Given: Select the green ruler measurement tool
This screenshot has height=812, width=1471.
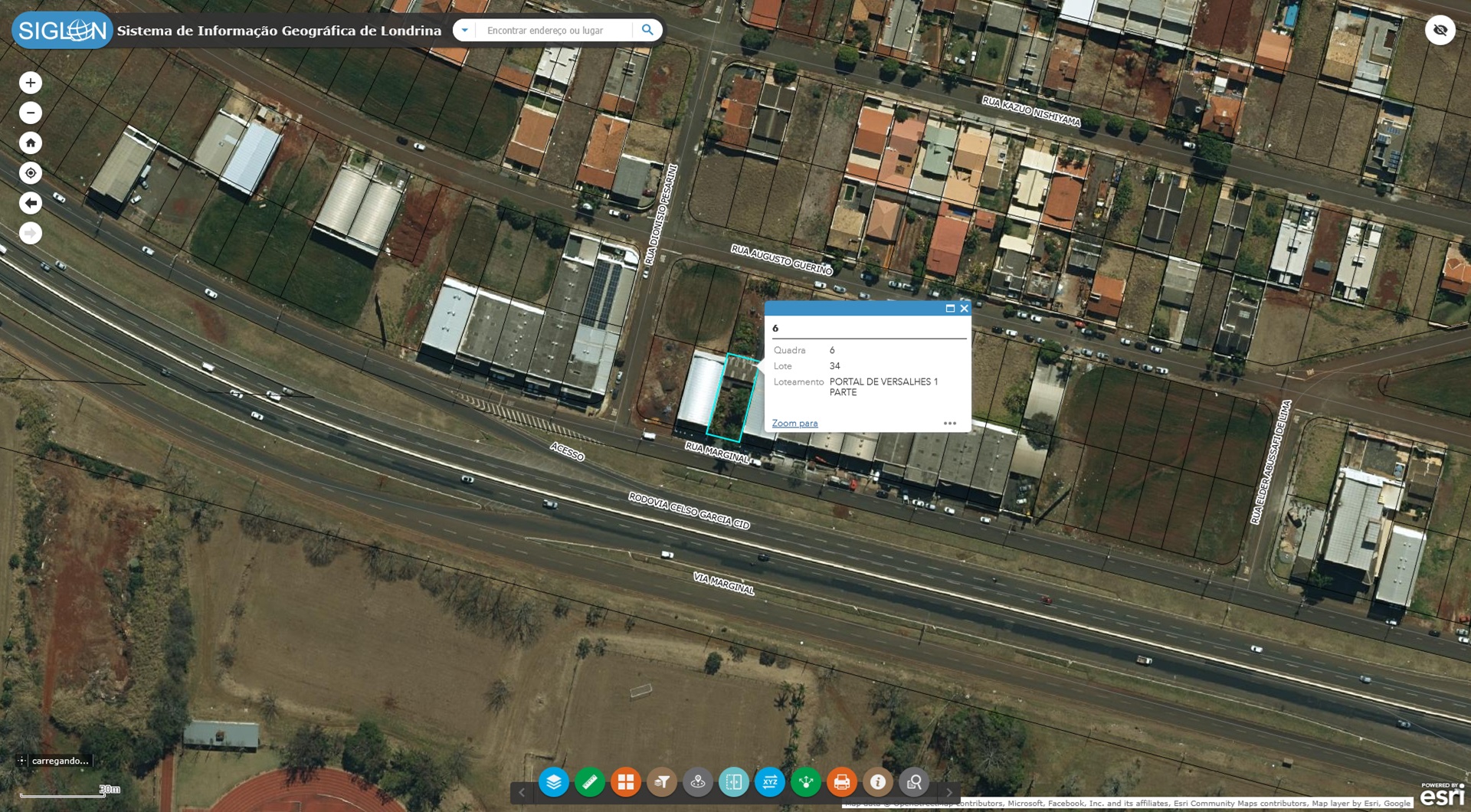Looking at the screenshot, I should pos(590,782).
